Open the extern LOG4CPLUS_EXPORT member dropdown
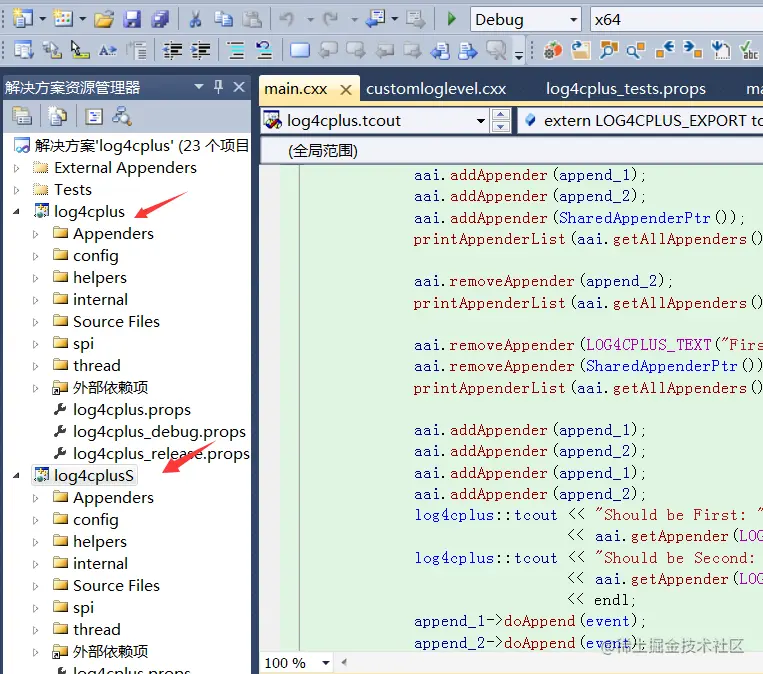This screenshot has height=674, width=763. (640, 121)
